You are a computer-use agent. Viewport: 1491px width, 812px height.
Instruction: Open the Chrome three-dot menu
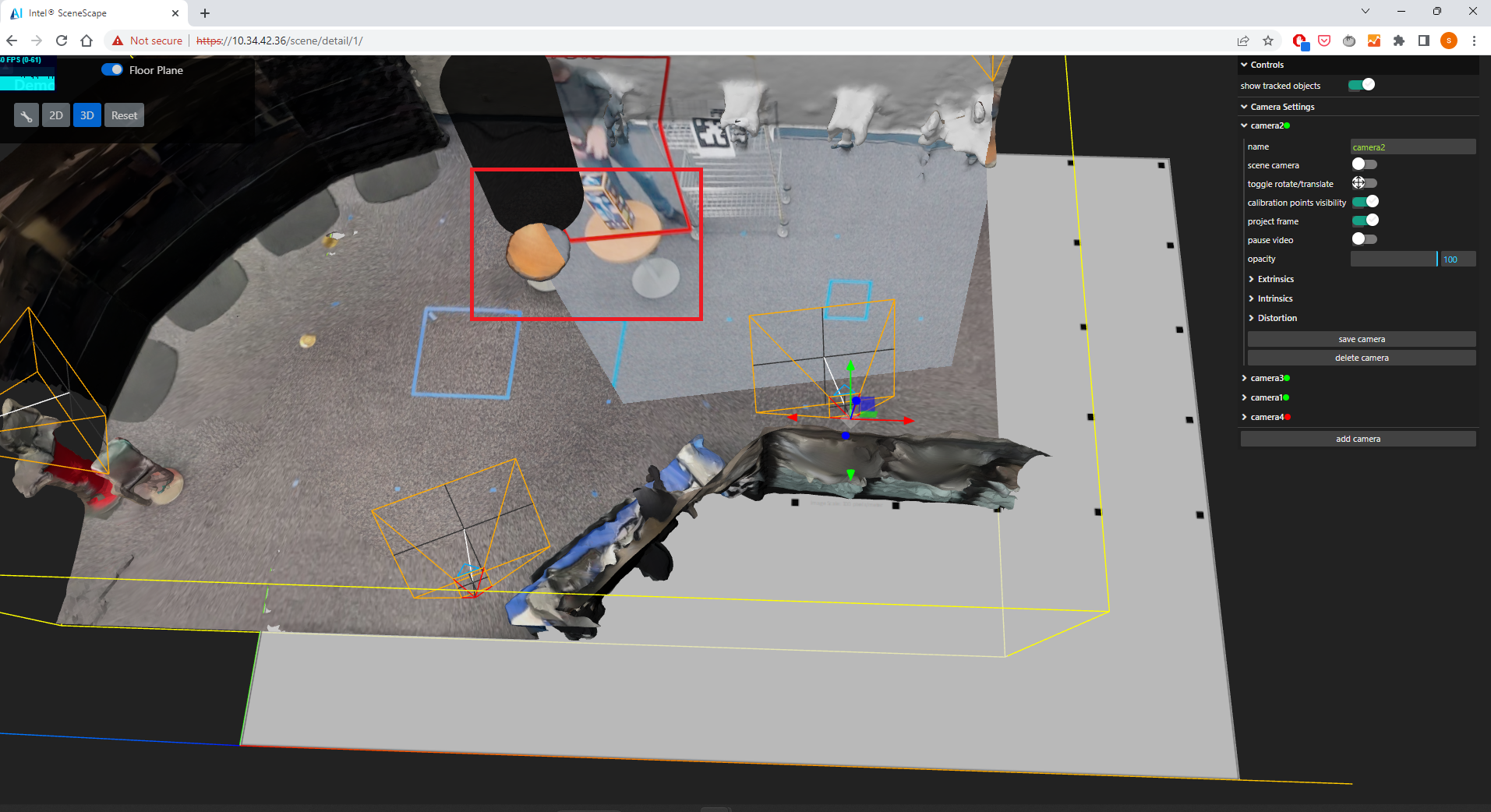[1474, 41]
